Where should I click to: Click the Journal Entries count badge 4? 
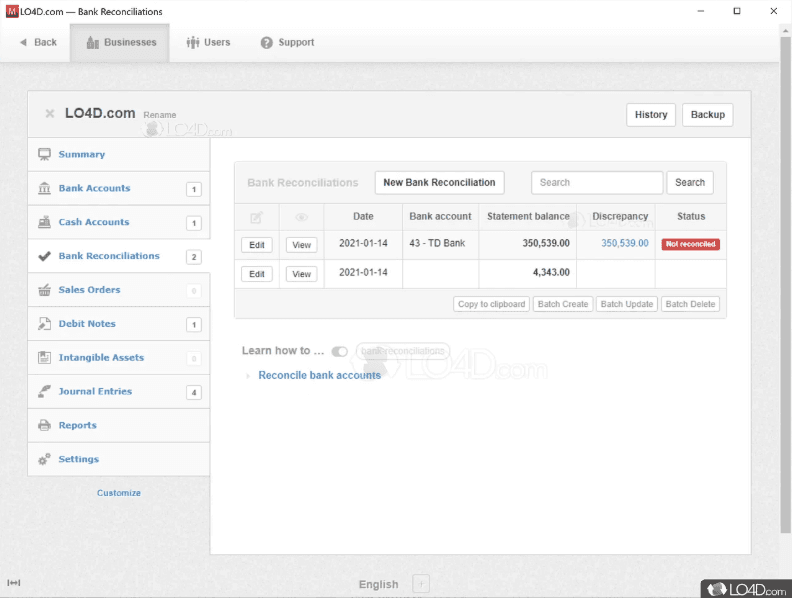(194, 392)
